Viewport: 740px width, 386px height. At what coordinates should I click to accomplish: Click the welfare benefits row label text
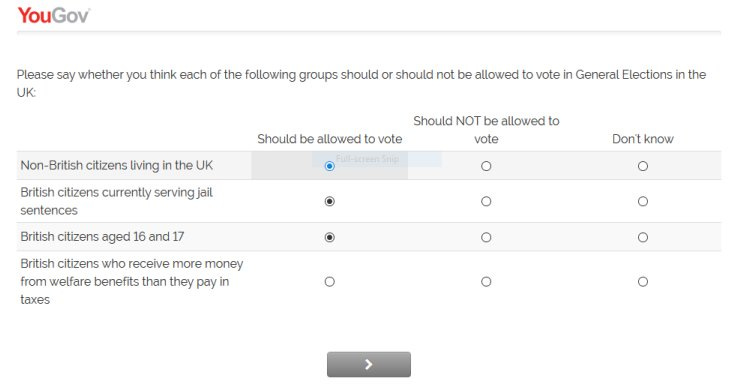tap(132, 281)
